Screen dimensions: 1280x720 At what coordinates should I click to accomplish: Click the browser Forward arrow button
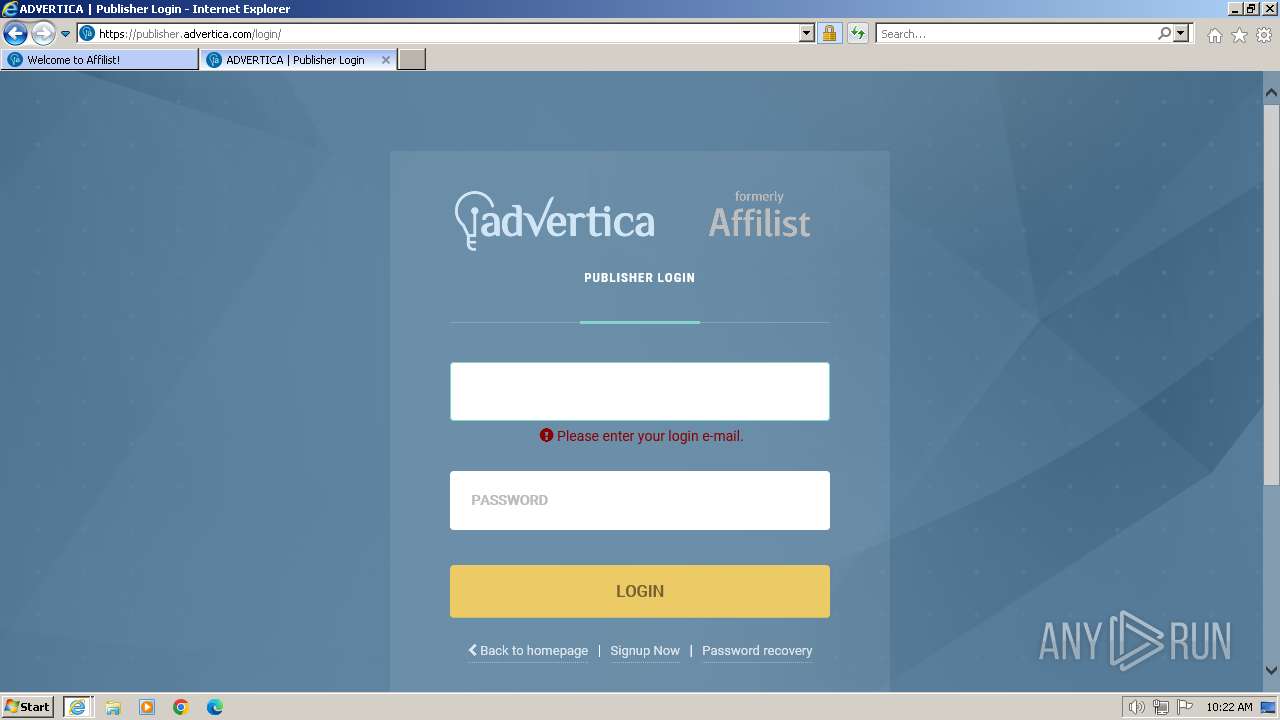43,34
